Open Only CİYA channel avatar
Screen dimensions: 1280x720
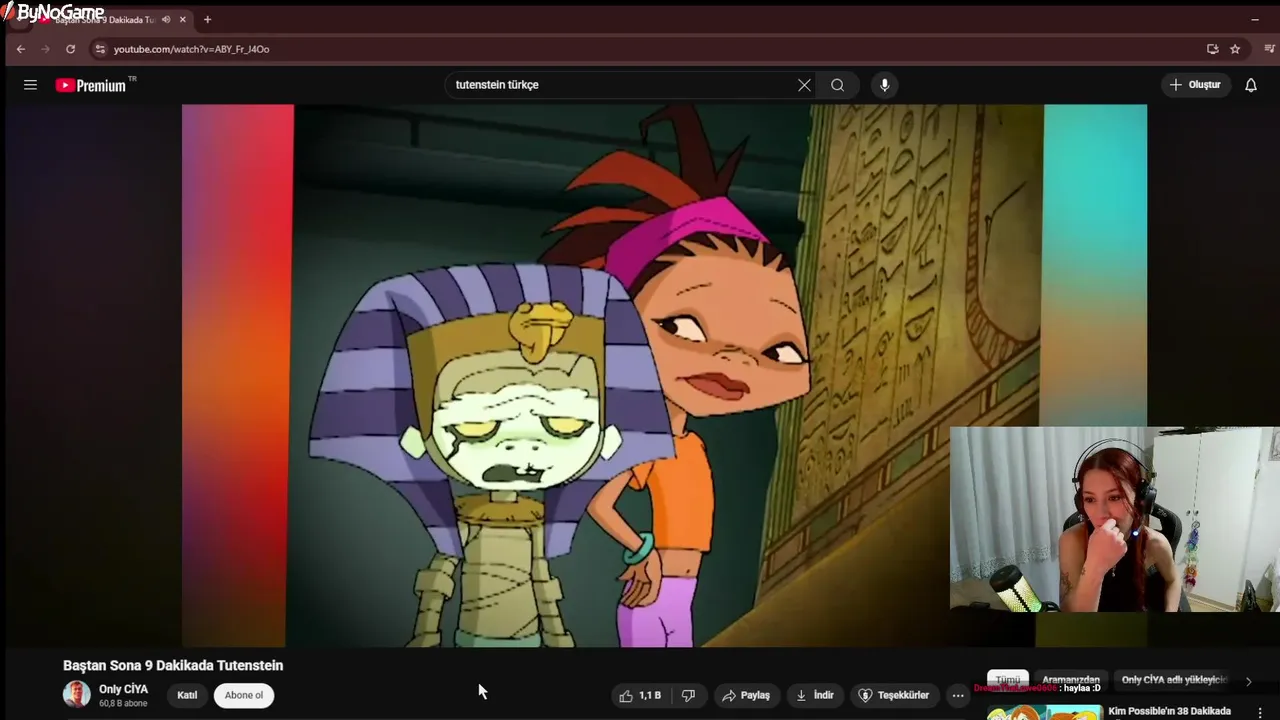[77, 694]
